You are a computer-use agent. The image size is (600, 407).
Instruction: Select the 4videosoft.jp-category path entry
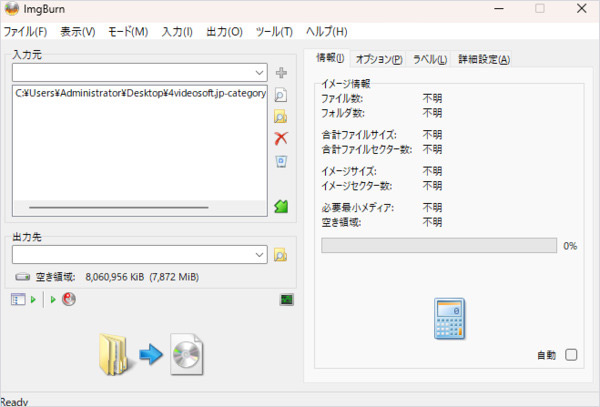coord(140,93)
